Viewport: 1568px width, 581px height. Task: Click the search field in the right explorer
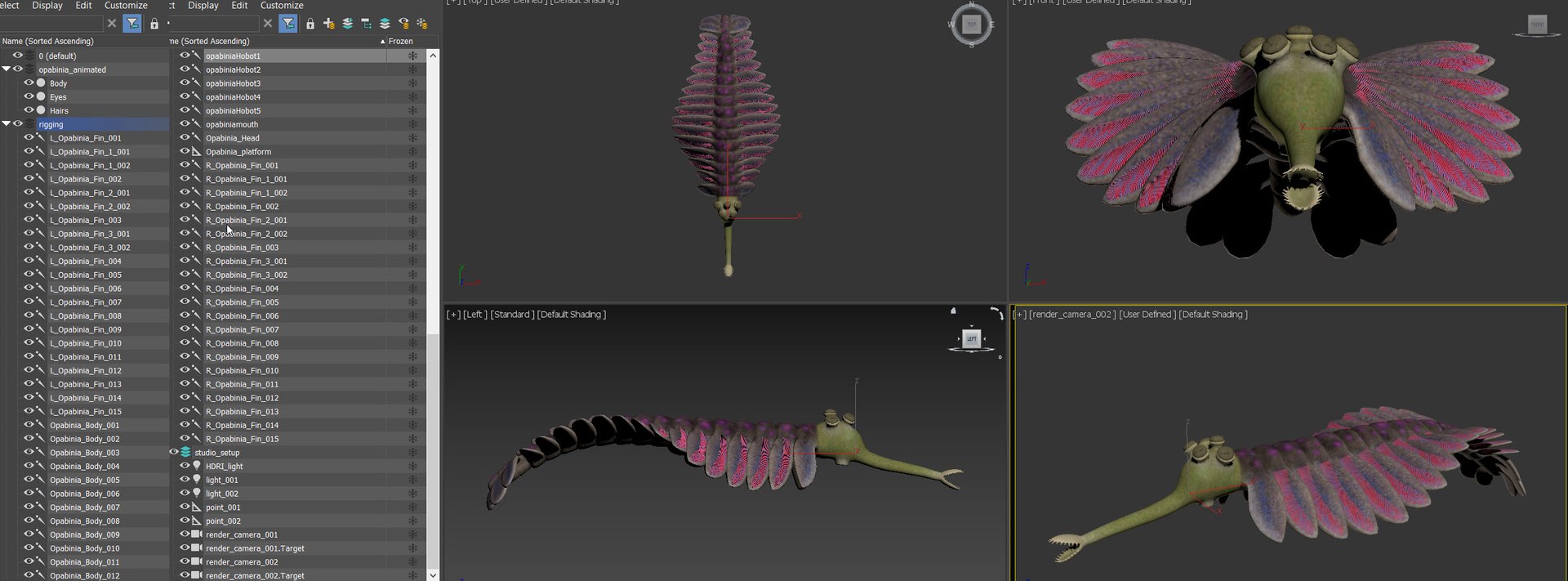click(x=214, y=24)
